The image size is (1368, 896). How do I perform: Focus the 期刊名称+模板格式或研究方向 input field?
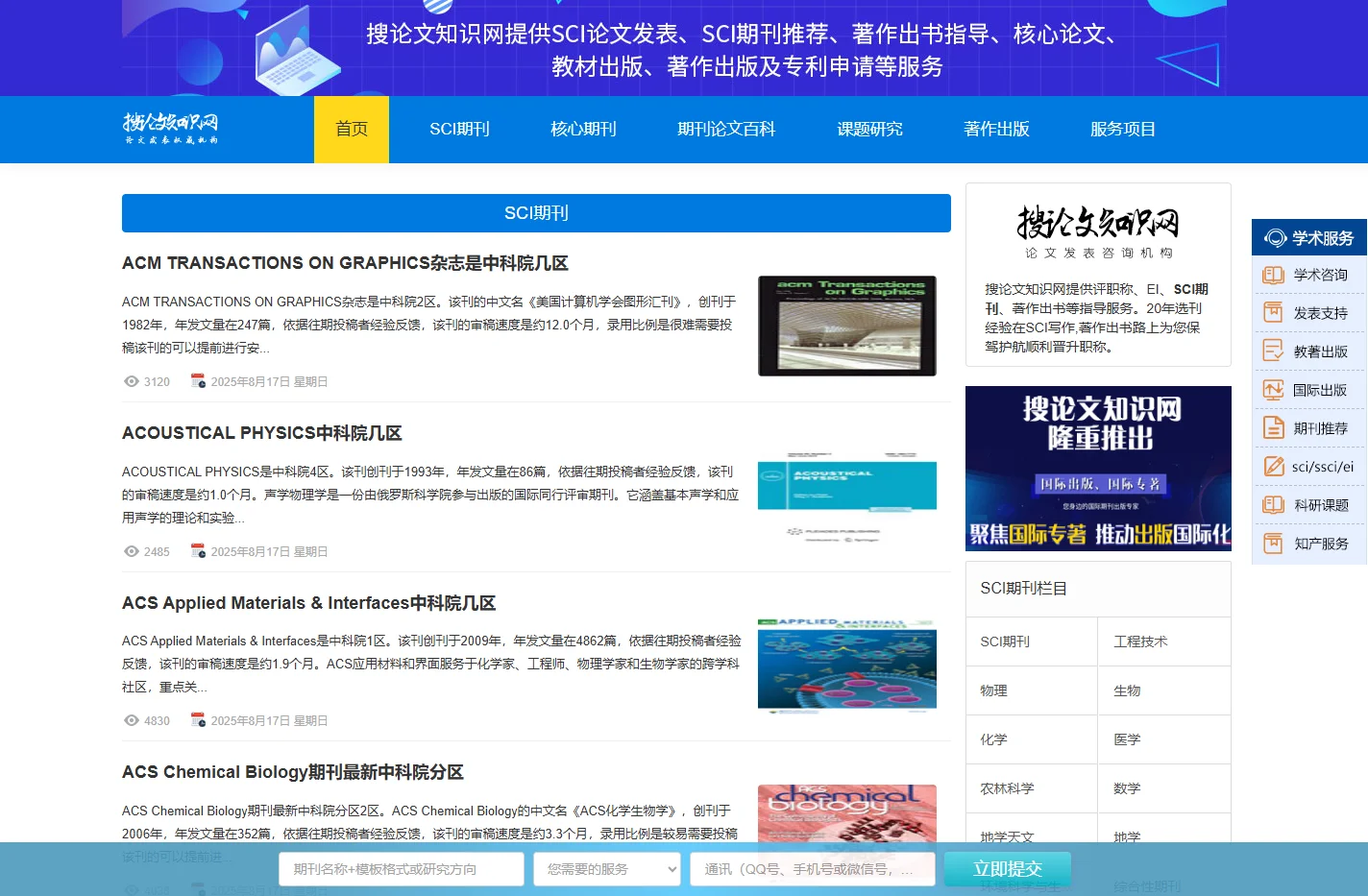tap(402, 869)
